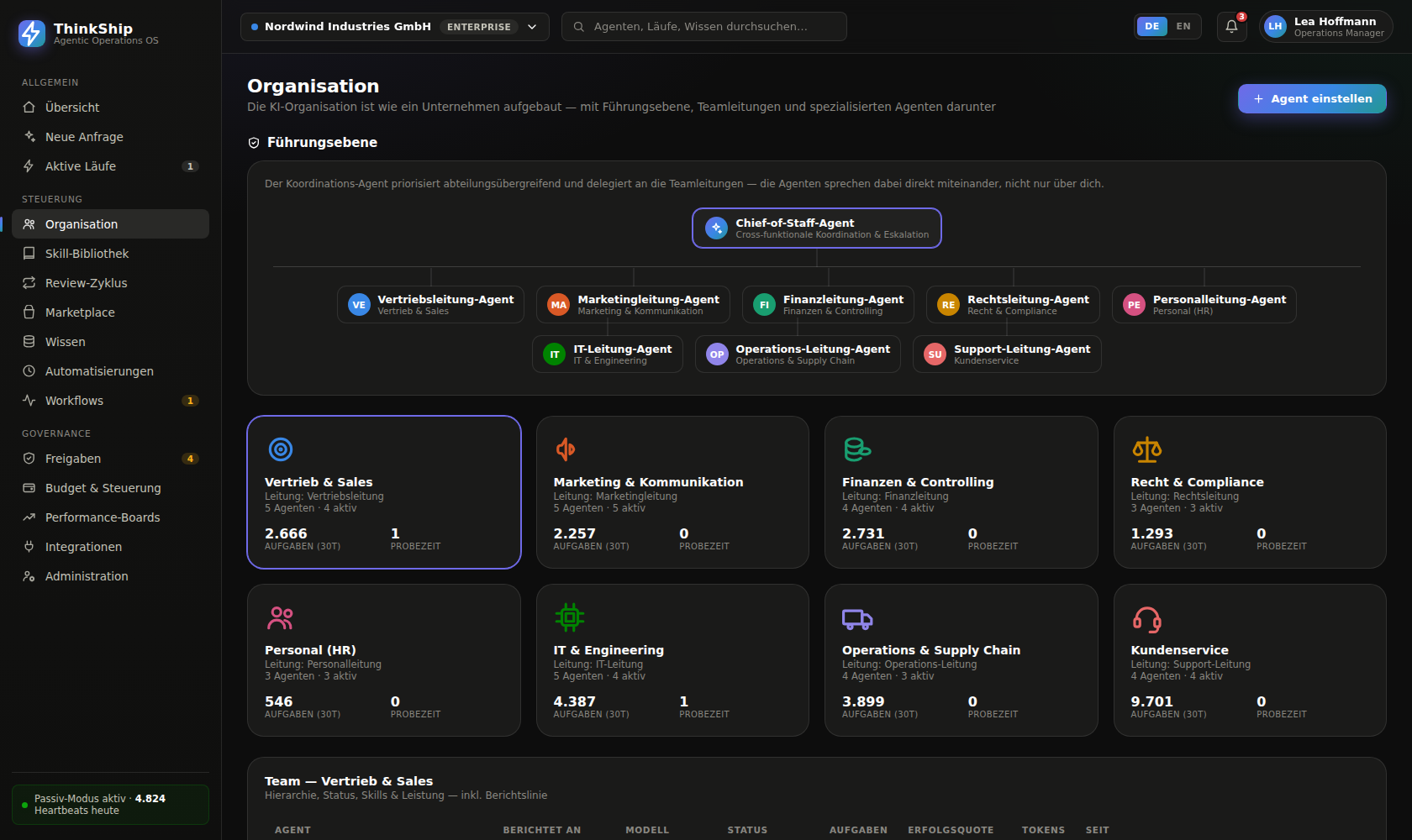Open Budget & Steuerung in the sidebar
Viewport: 1412px width, 840px height.
(110, 488)
